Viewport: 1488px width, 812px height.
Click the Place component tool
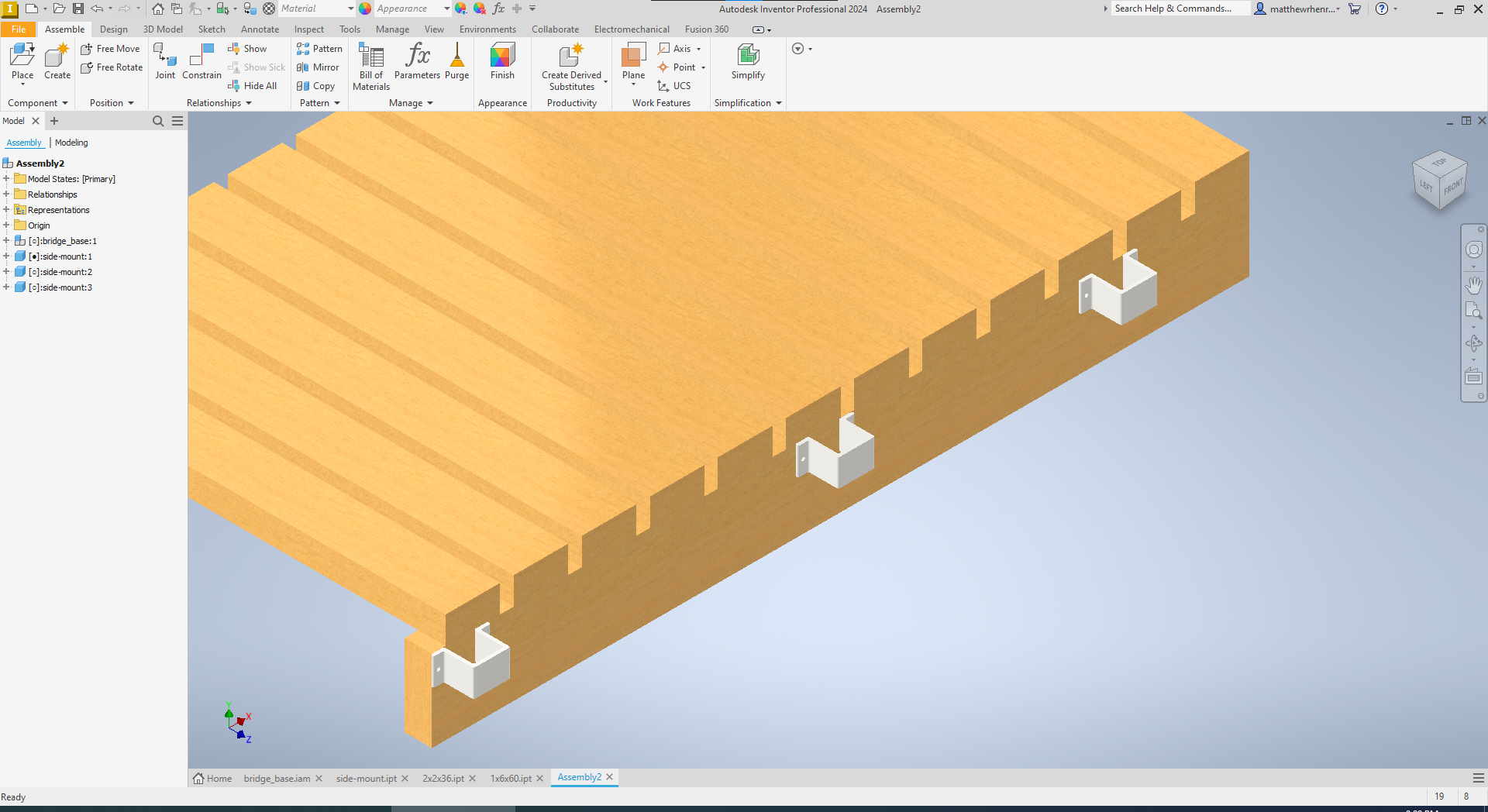click(x=22, y=60)
